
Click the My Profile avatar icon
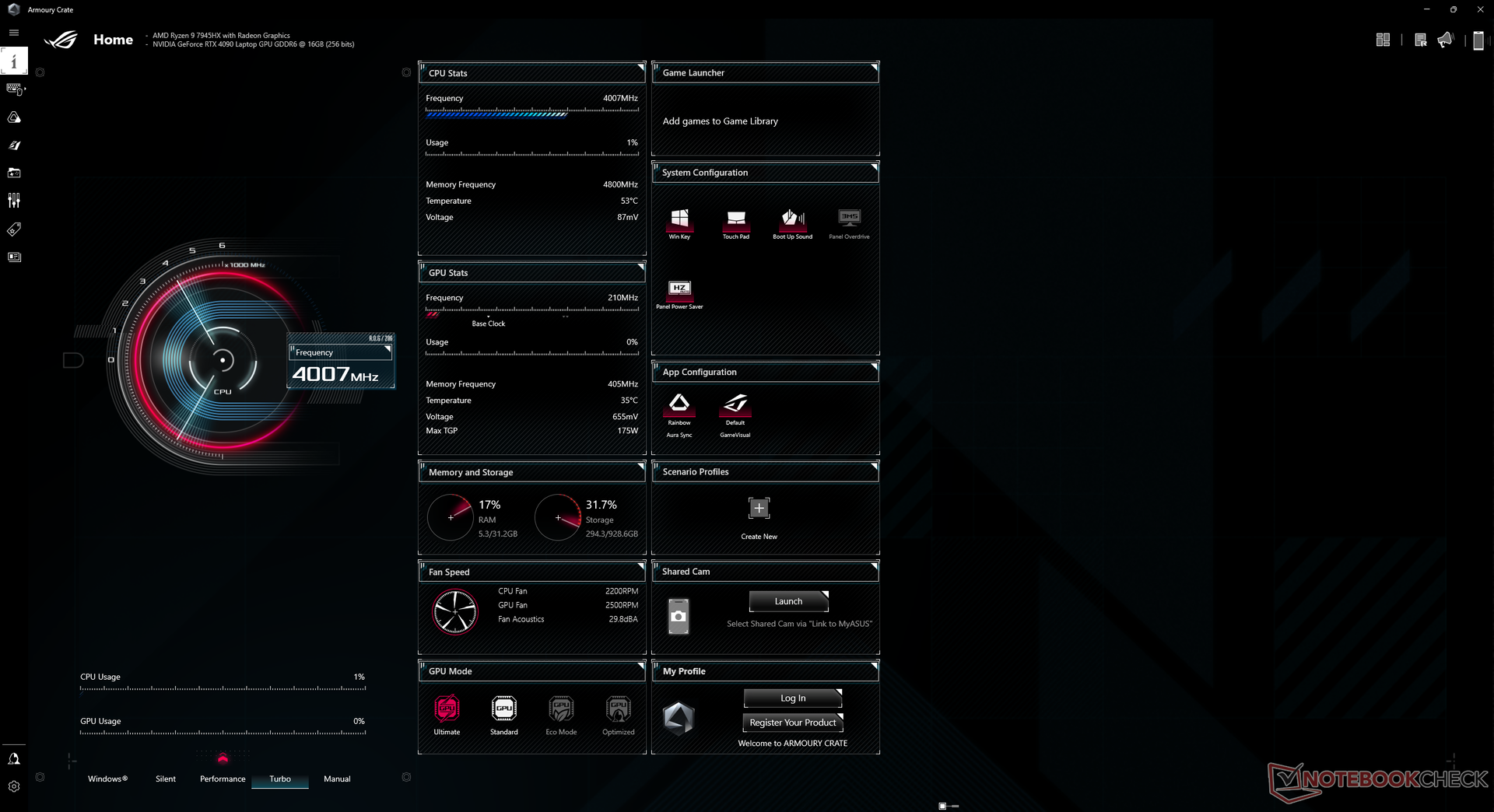coord(679,718)
